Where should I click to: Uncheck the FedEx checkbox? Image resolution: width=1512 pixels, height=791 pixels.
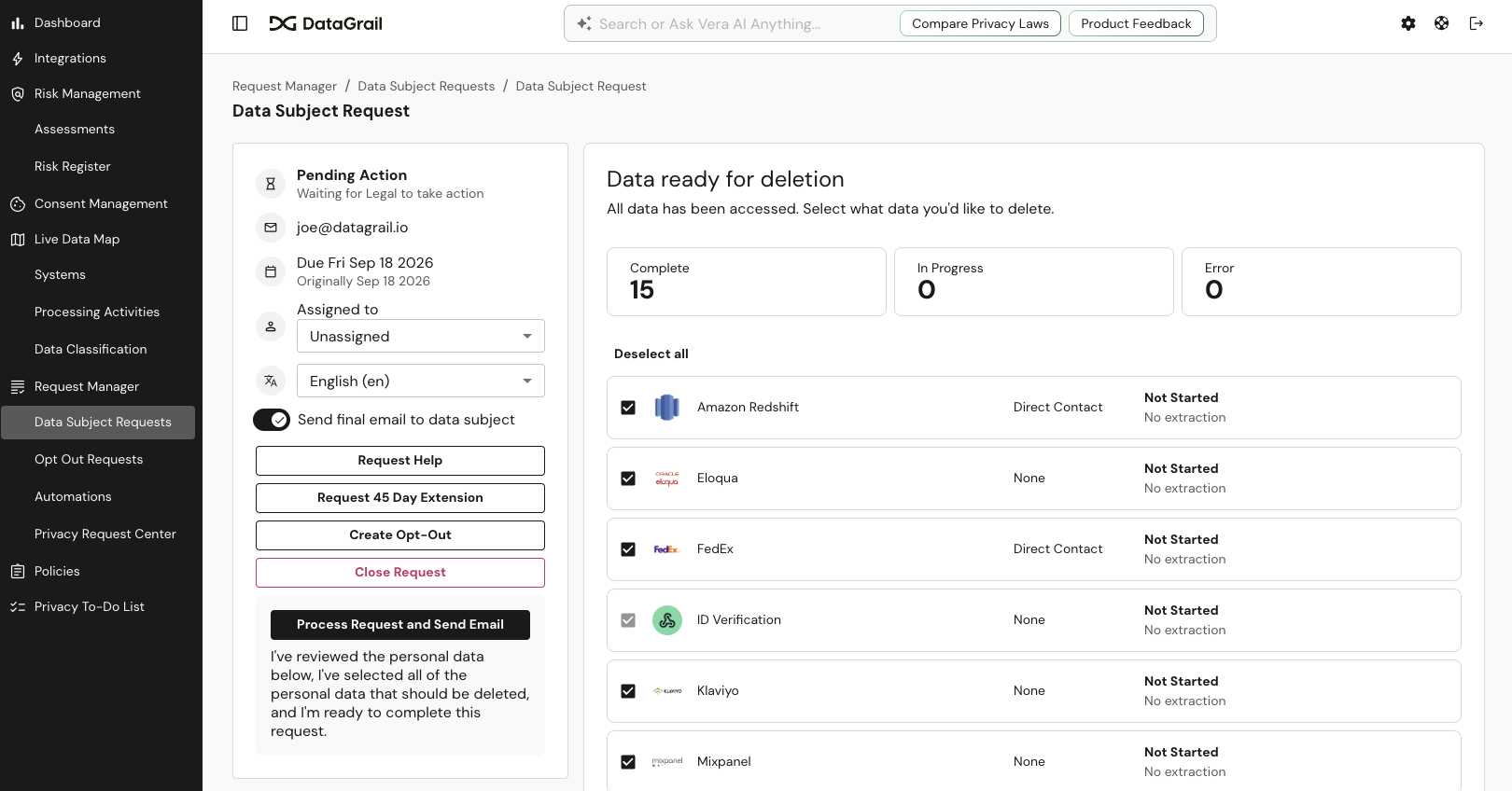628,549
